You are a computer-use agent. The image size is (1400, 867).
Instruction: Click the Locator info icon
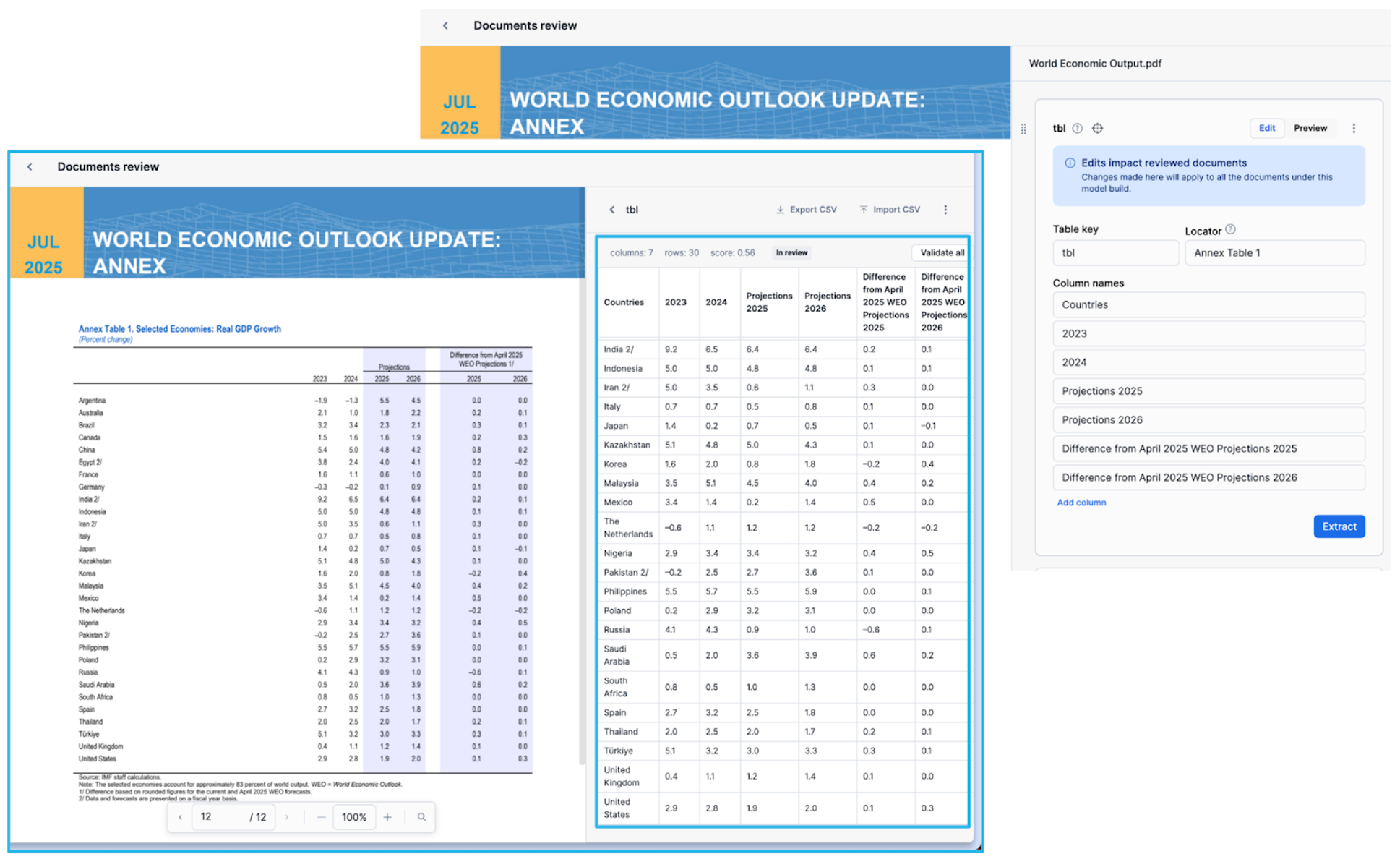pyautogui.click(x=1231, y=229)
